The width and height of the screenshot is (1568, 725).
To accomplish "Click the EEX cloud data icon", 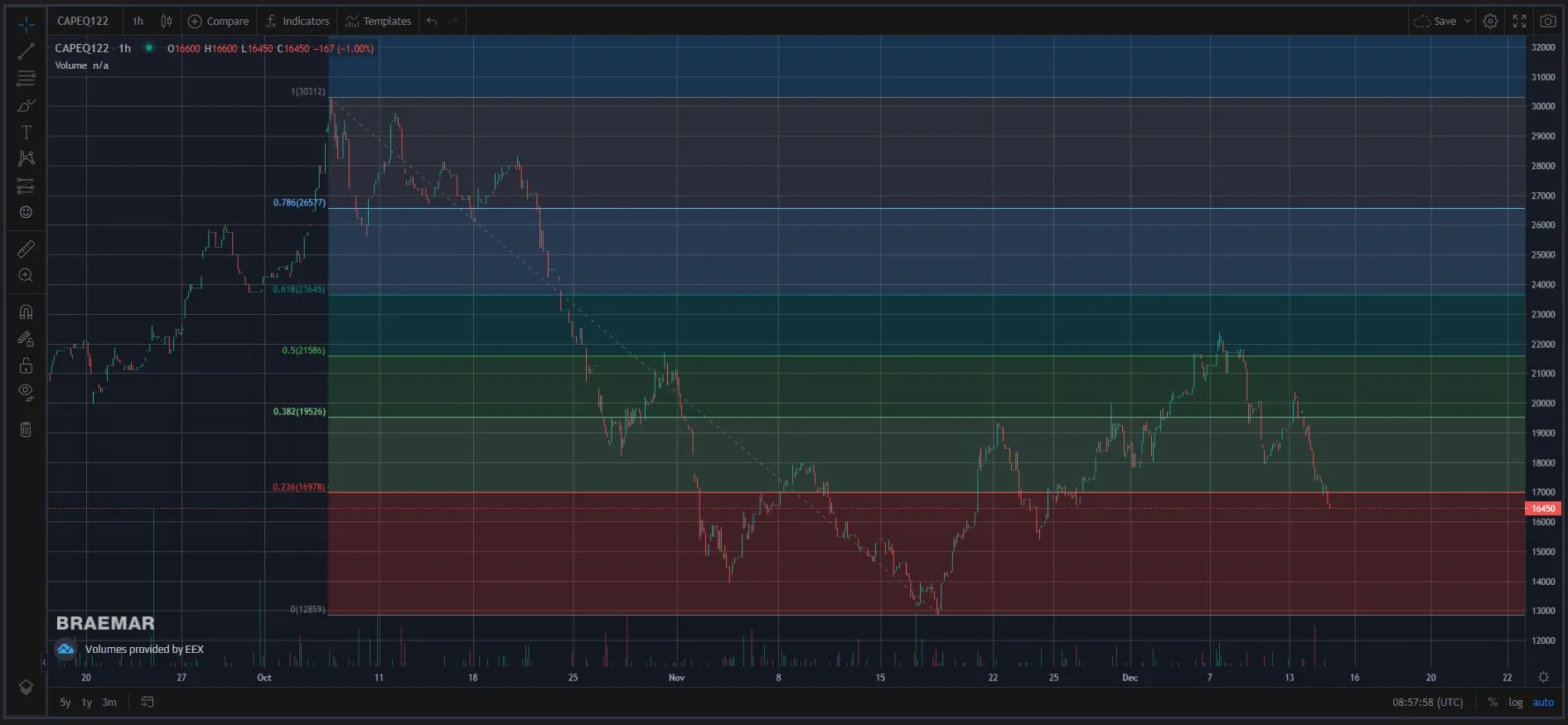I will coord(65,650).
